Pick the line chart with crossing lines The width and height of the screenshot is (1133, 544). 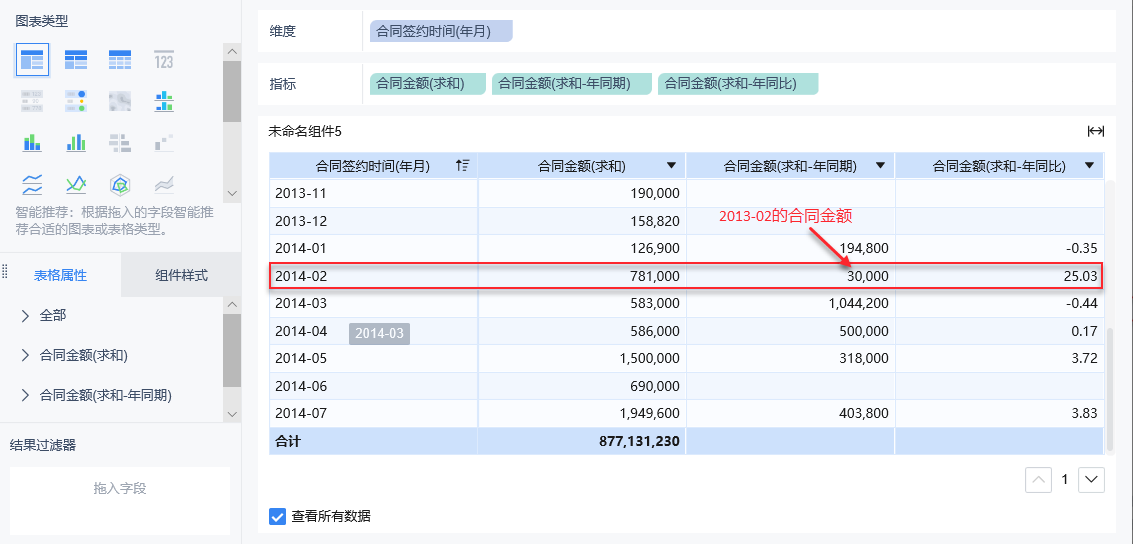coord(76,184)
